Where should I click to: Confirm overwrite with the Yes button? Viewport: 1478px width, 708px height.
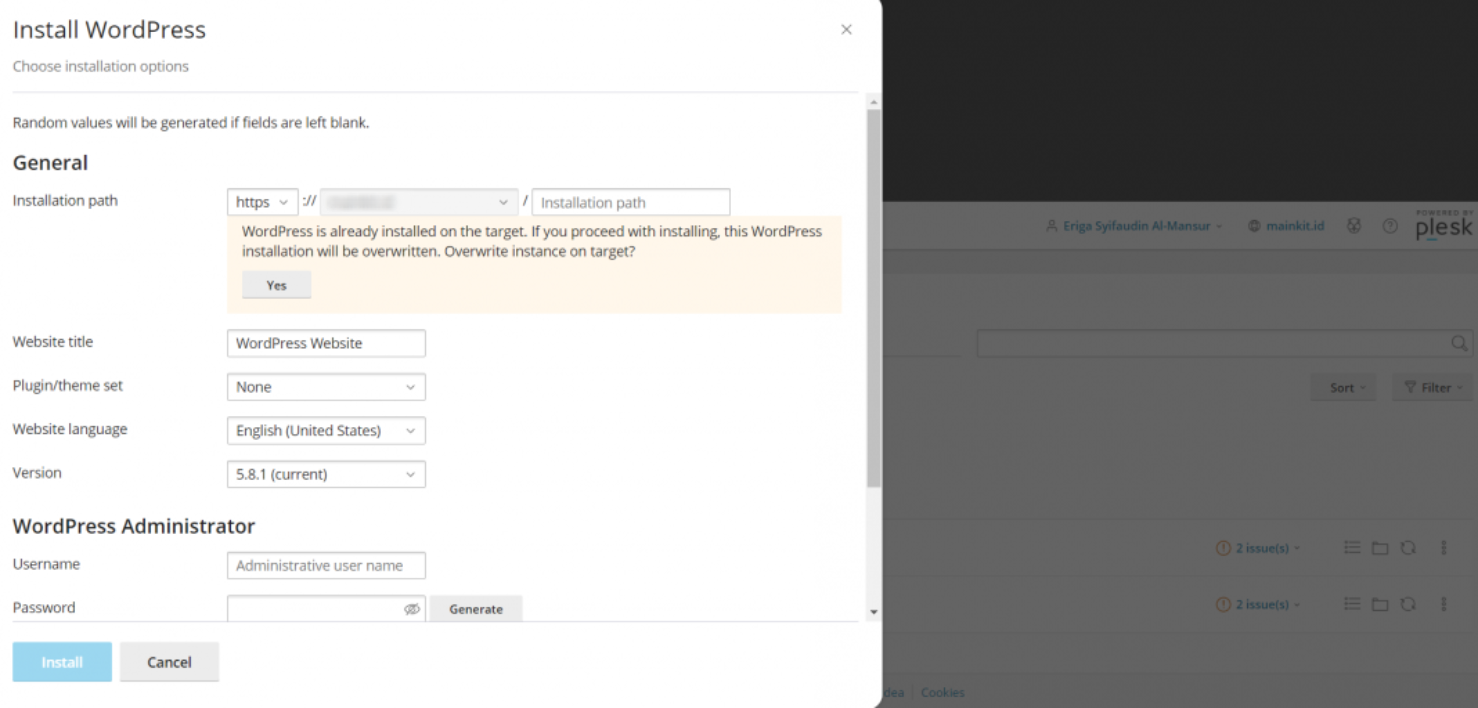277,285
